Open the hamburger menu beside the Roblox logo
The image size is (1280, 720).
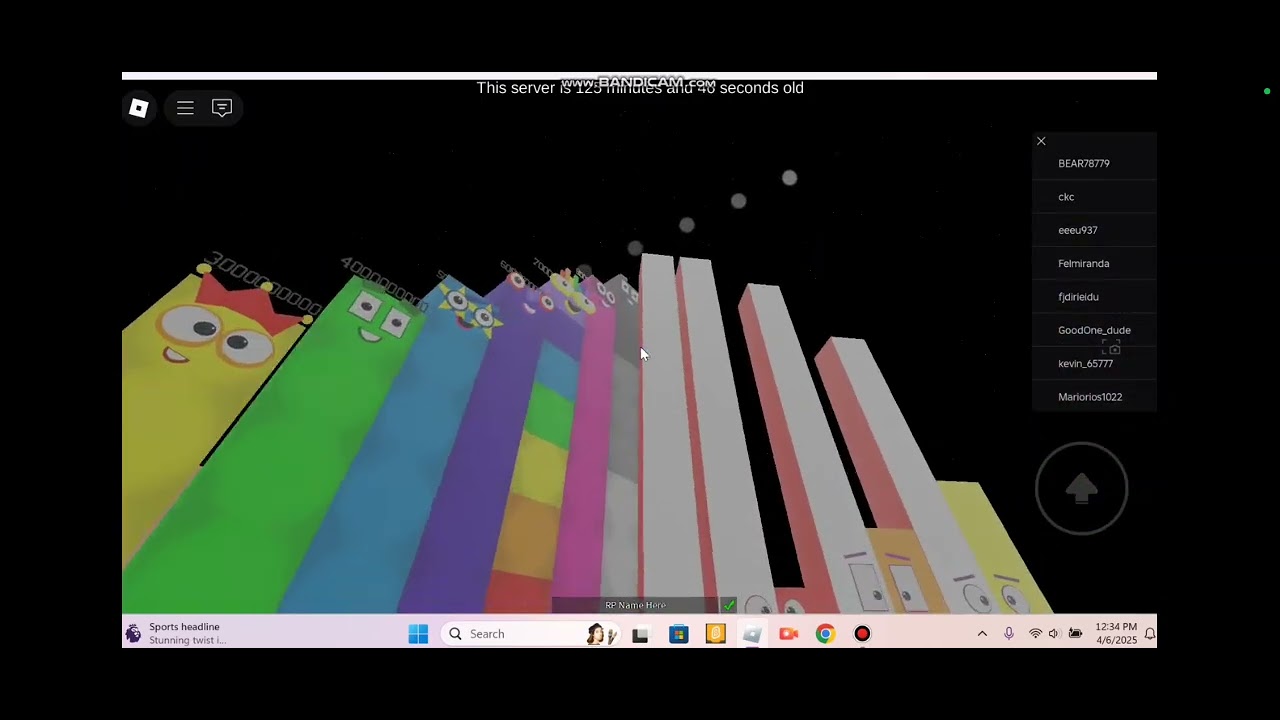[185, 108]
